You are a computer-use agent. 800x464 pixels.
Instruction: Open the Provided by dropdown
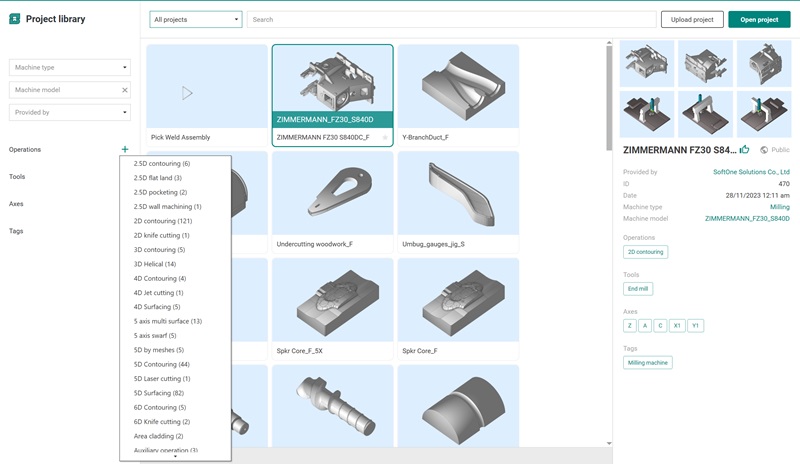70,112
